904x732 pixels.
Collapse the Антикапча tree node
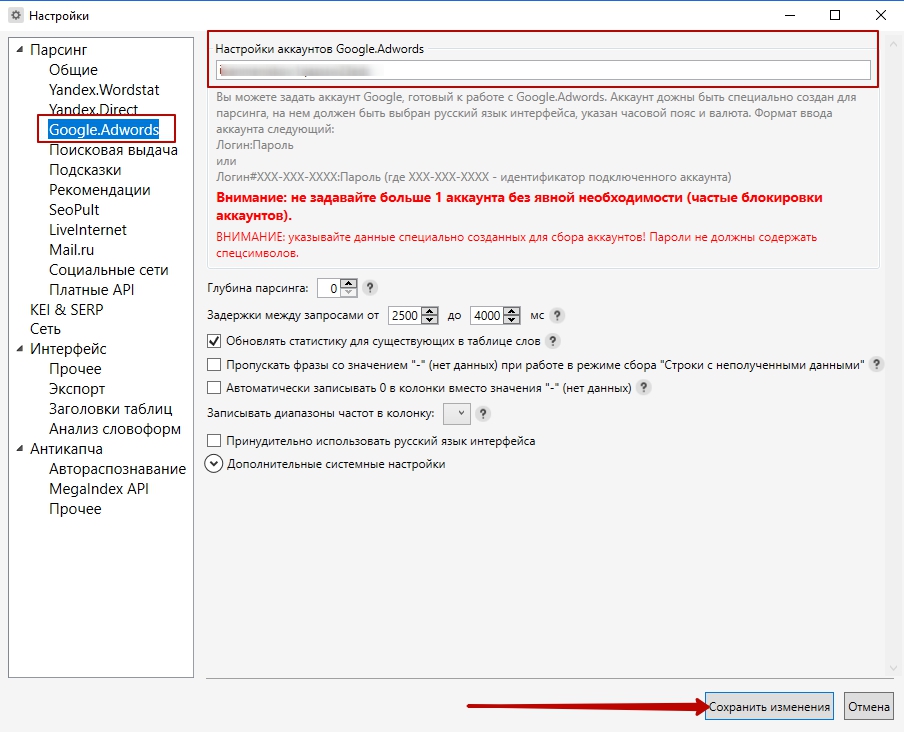(20, 448)
